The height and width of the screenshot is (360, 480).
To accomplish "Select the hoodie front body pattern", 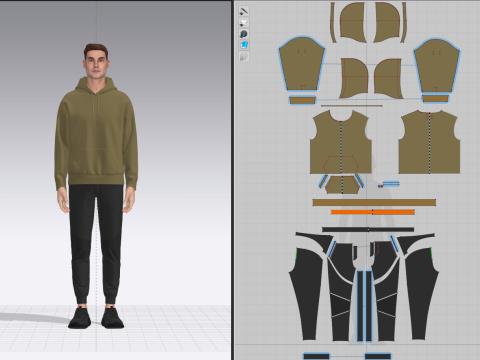I will (341, 143).
